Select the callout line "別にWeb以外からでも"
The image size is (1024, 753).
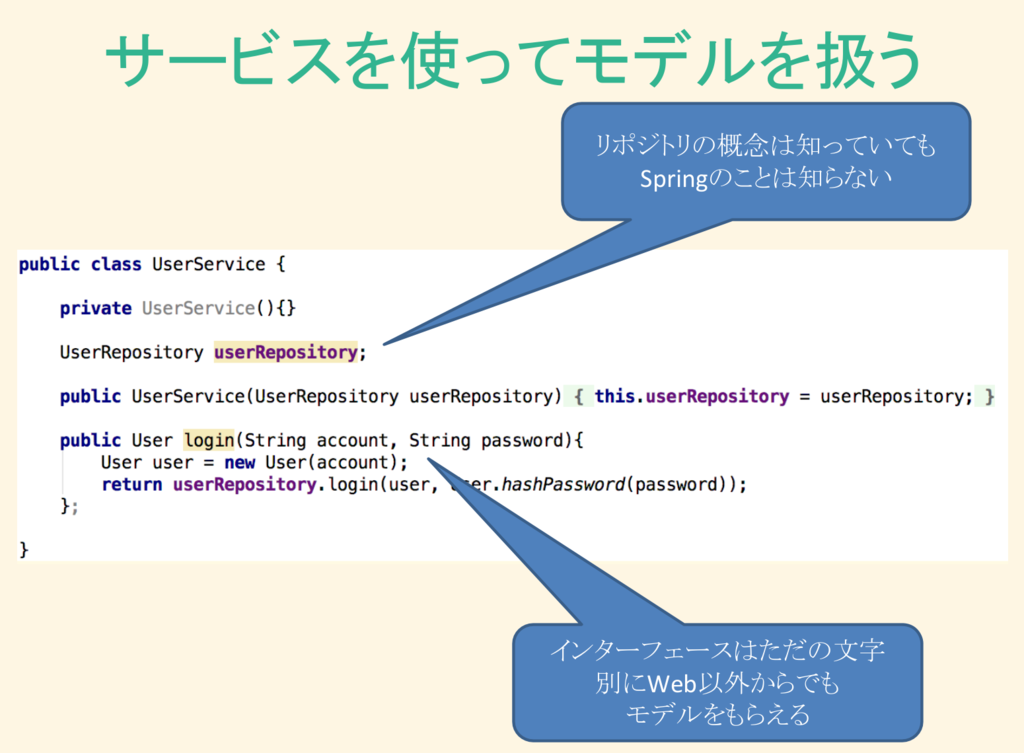pos(717,683)
